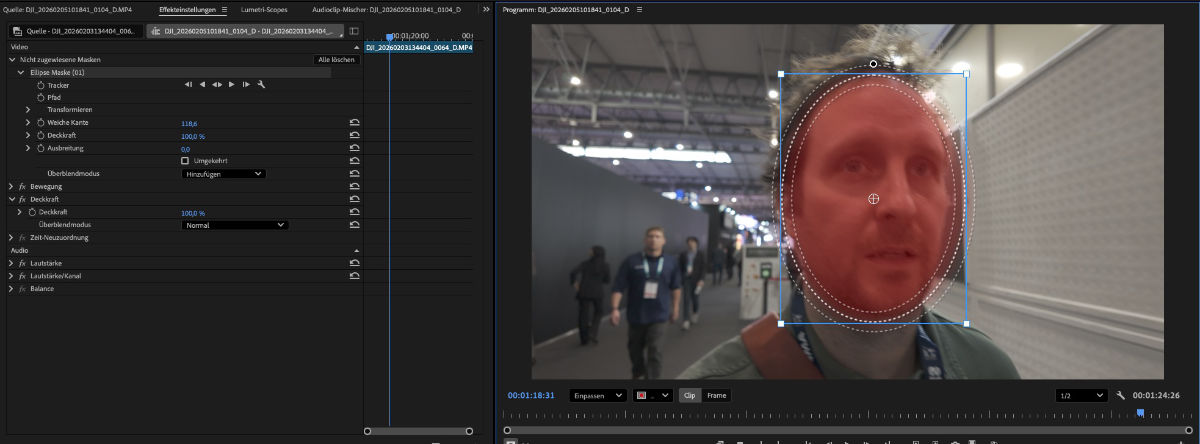1200x444 pixels.
Task: Toggle stopwatch for mask Deckkraft
Action: 41,135
